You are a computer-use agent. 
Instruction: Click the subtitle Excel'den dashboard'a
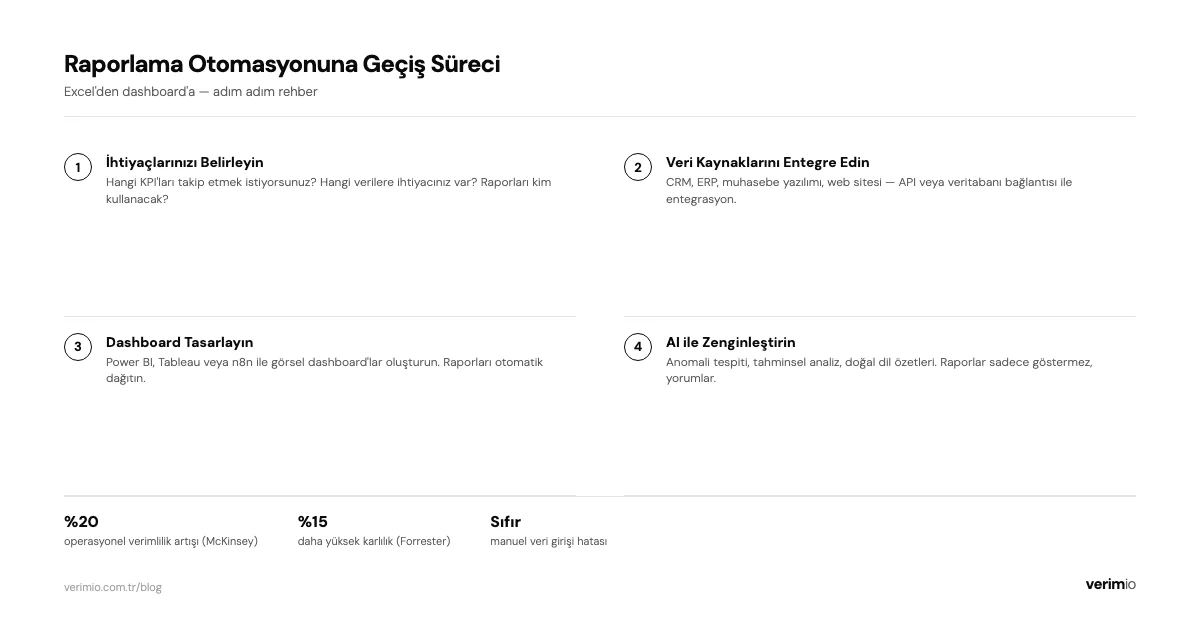190,92
